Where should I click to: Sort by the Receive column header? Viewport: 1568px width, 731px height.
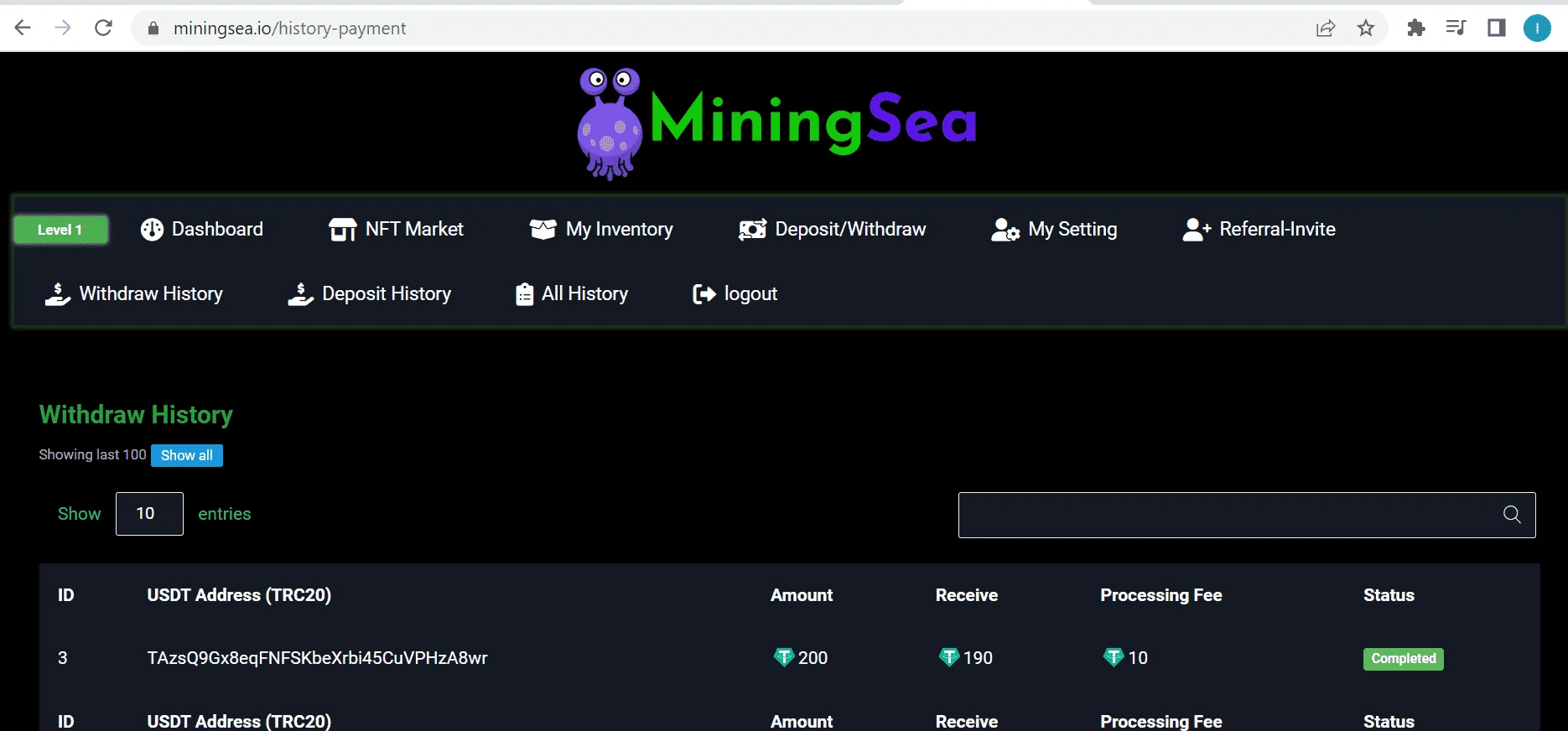pos(967,595)
